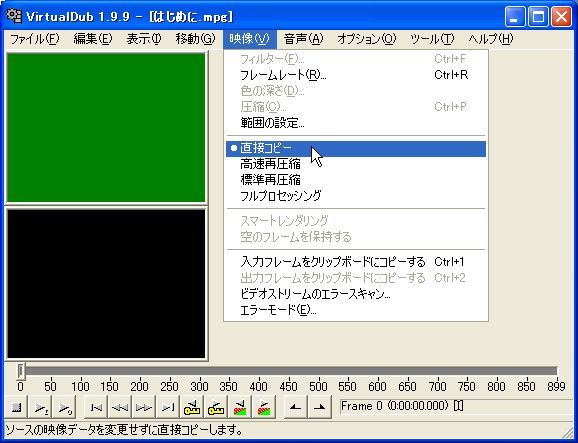The image size is (578, 443).
Task: Open the ファイル(F) menu
Action: [34, 39]
